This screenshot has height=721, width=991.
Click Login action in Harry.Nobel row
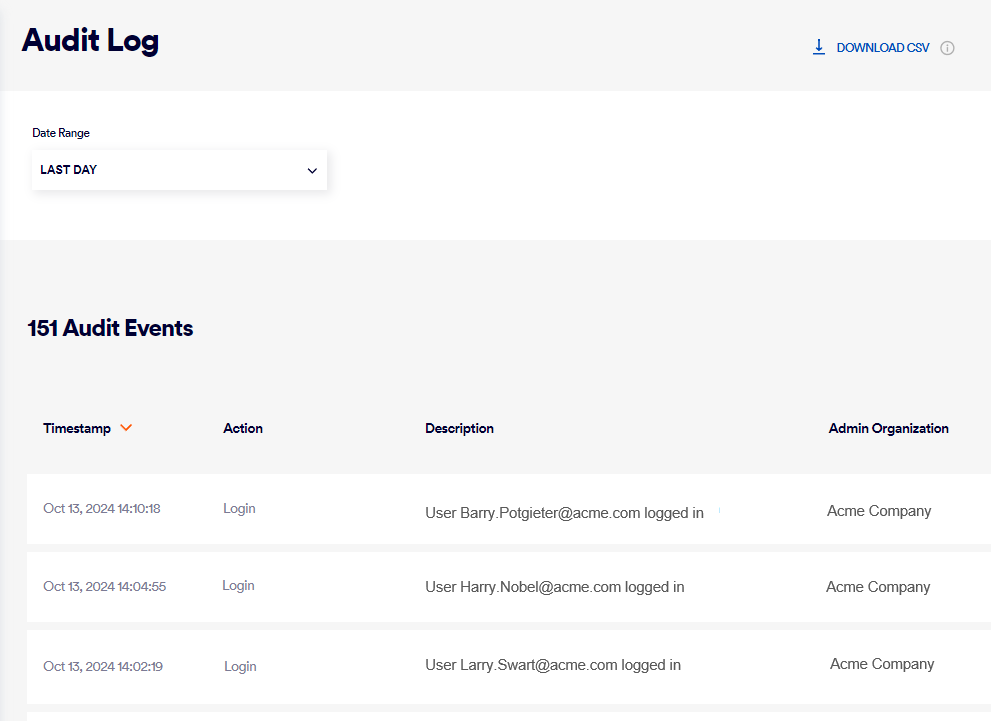click(238, 586)
